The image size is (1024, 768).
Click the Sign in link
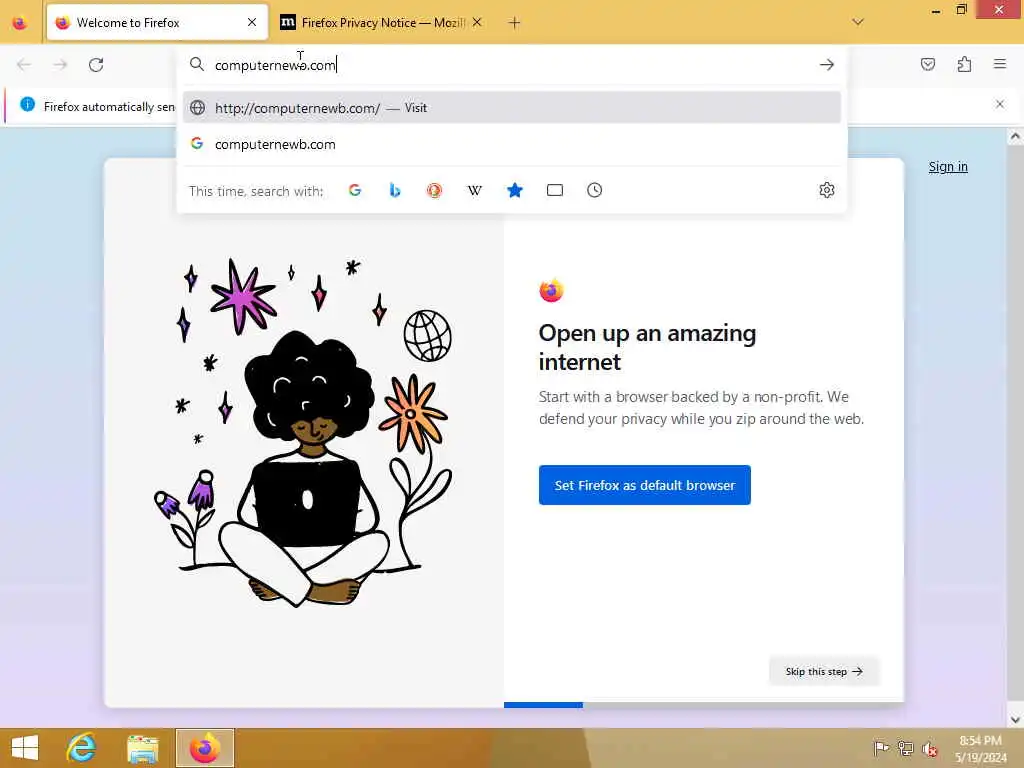pos(948,167)
